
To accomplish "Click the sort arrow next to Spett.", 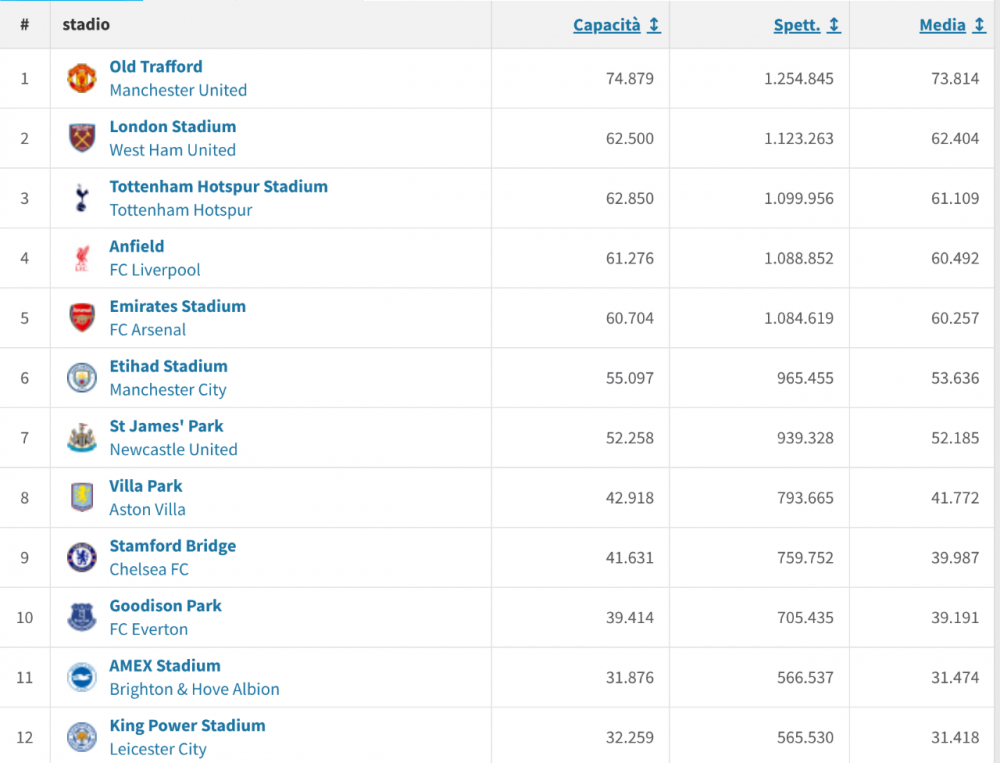I will coord(834,25).
